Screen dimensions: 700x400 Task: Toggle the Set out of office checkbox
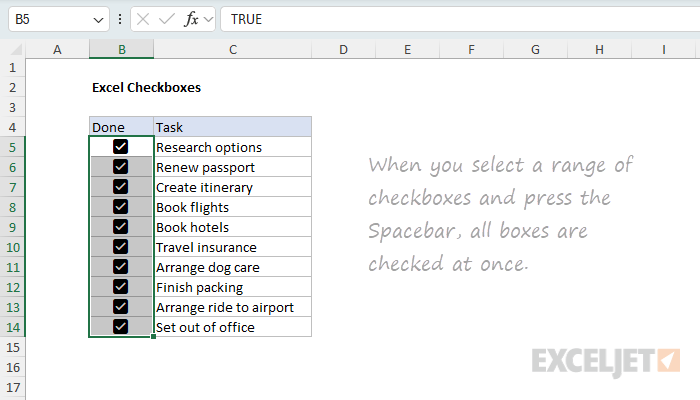121,326
